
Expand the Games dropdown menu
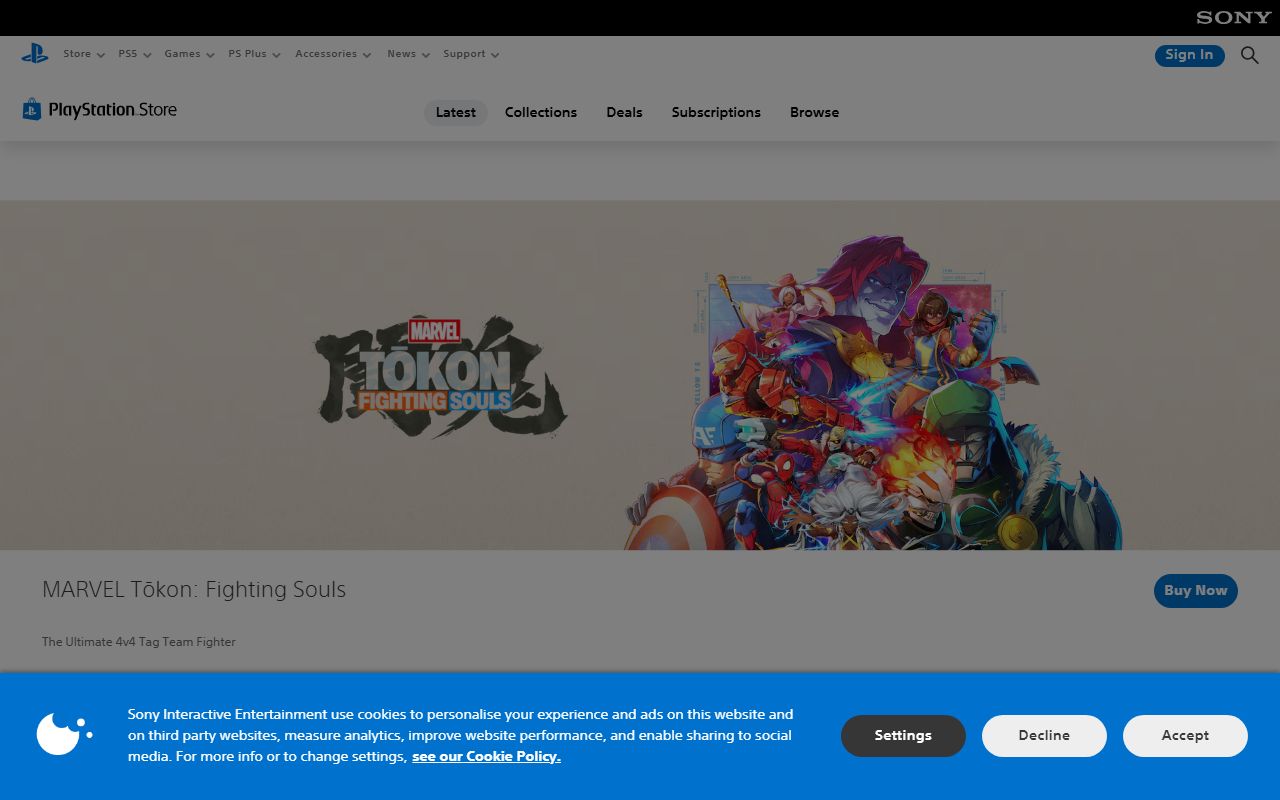pos(190,54)
